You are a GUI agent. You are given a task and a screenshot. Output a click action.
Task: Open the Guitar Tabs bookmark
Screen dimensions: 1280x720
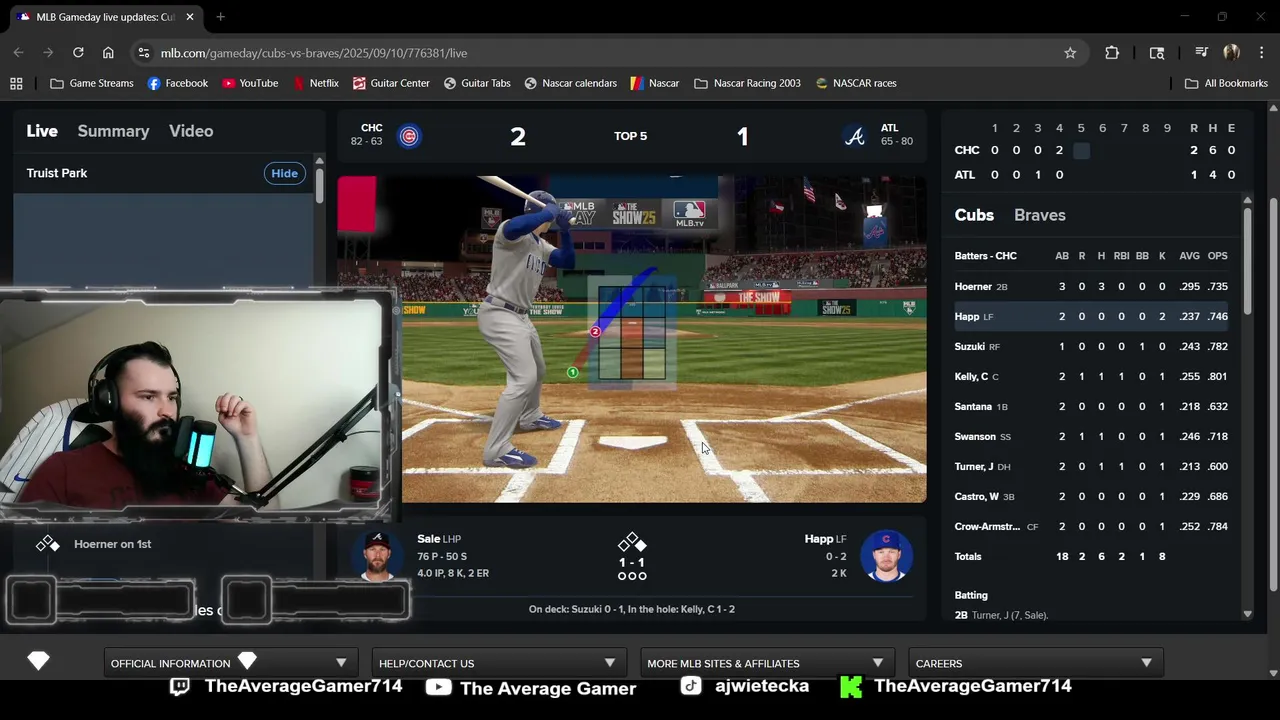click(x=477, y=83)
